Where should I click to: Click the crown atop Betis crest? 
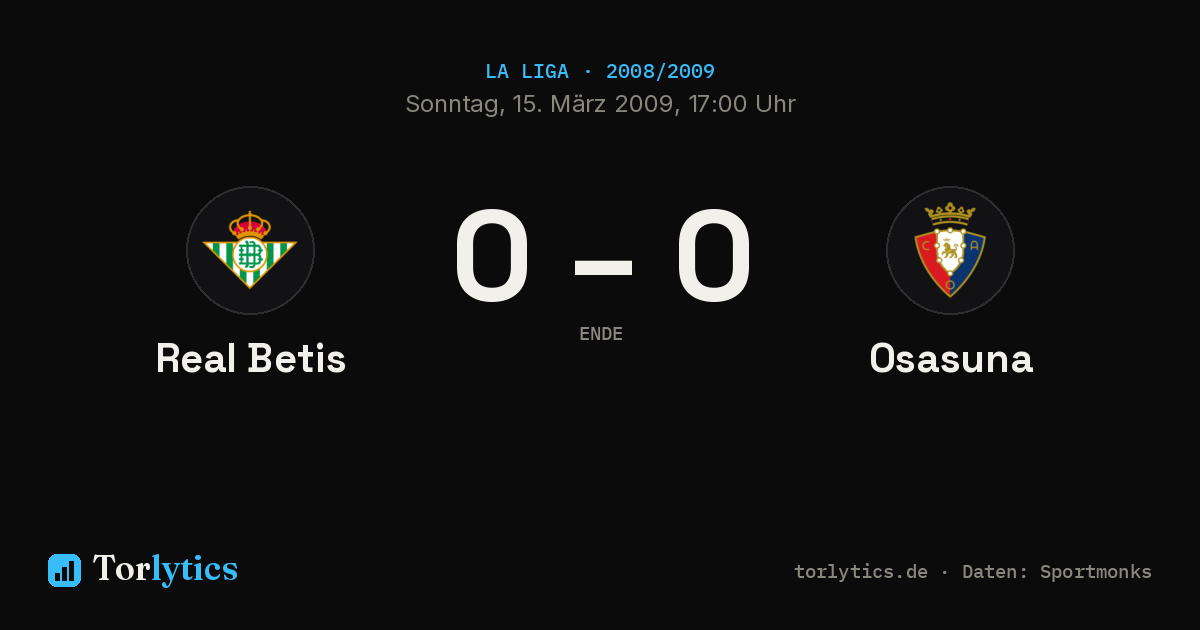pyautogui.click(x=250, y=223)
